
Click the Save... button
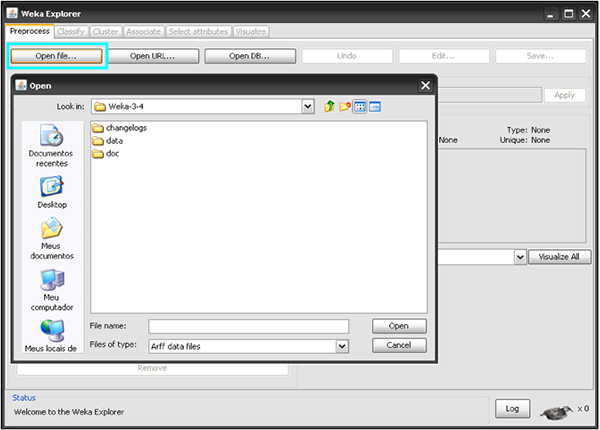[540, 56]
